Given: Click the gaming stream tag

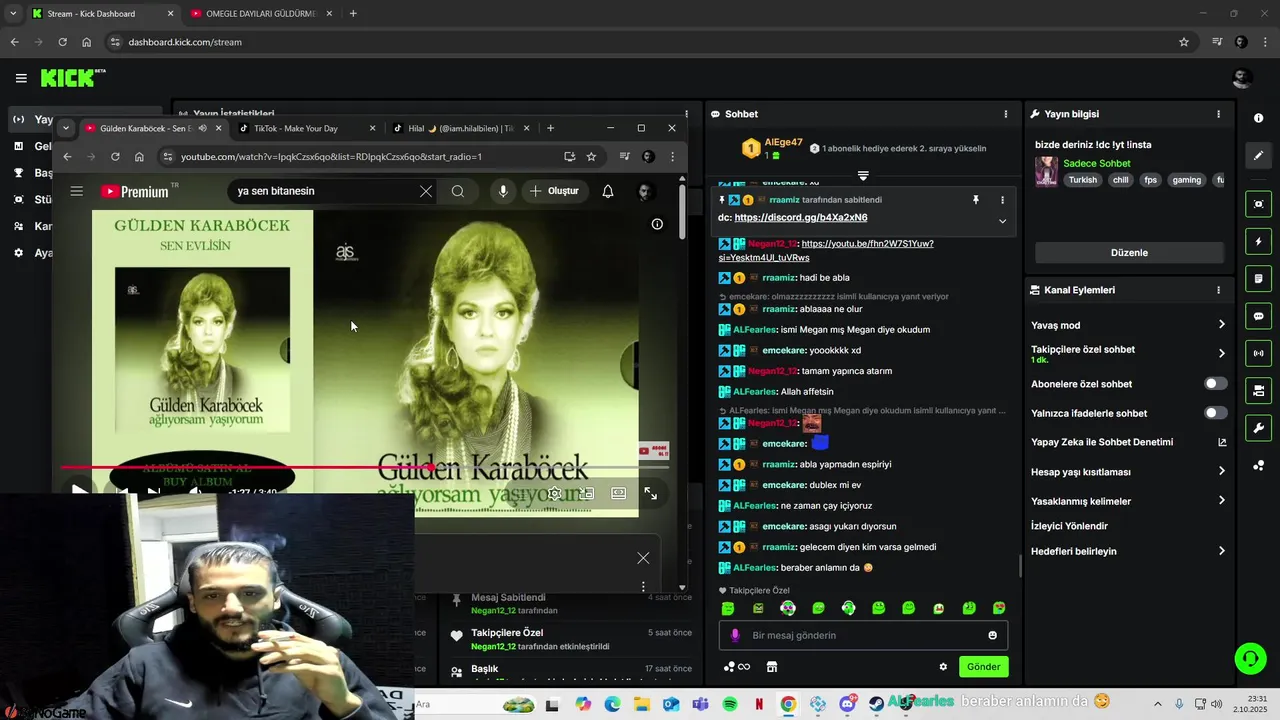Looking at the screenshot, I should (x=1186, y=180).
